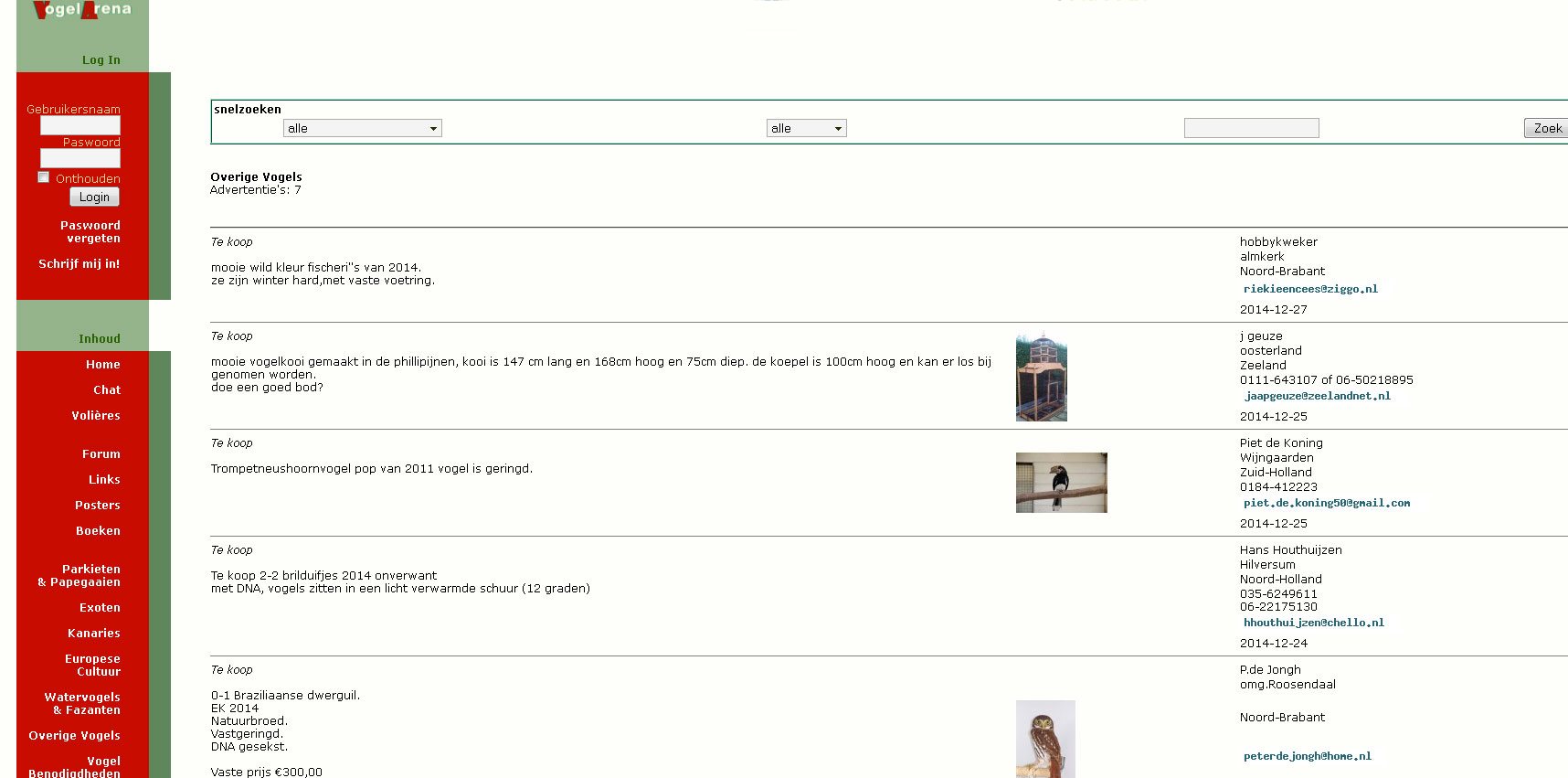Toggle the Onthouden checkbox
1568x778 pixels.
pos(44,177)
